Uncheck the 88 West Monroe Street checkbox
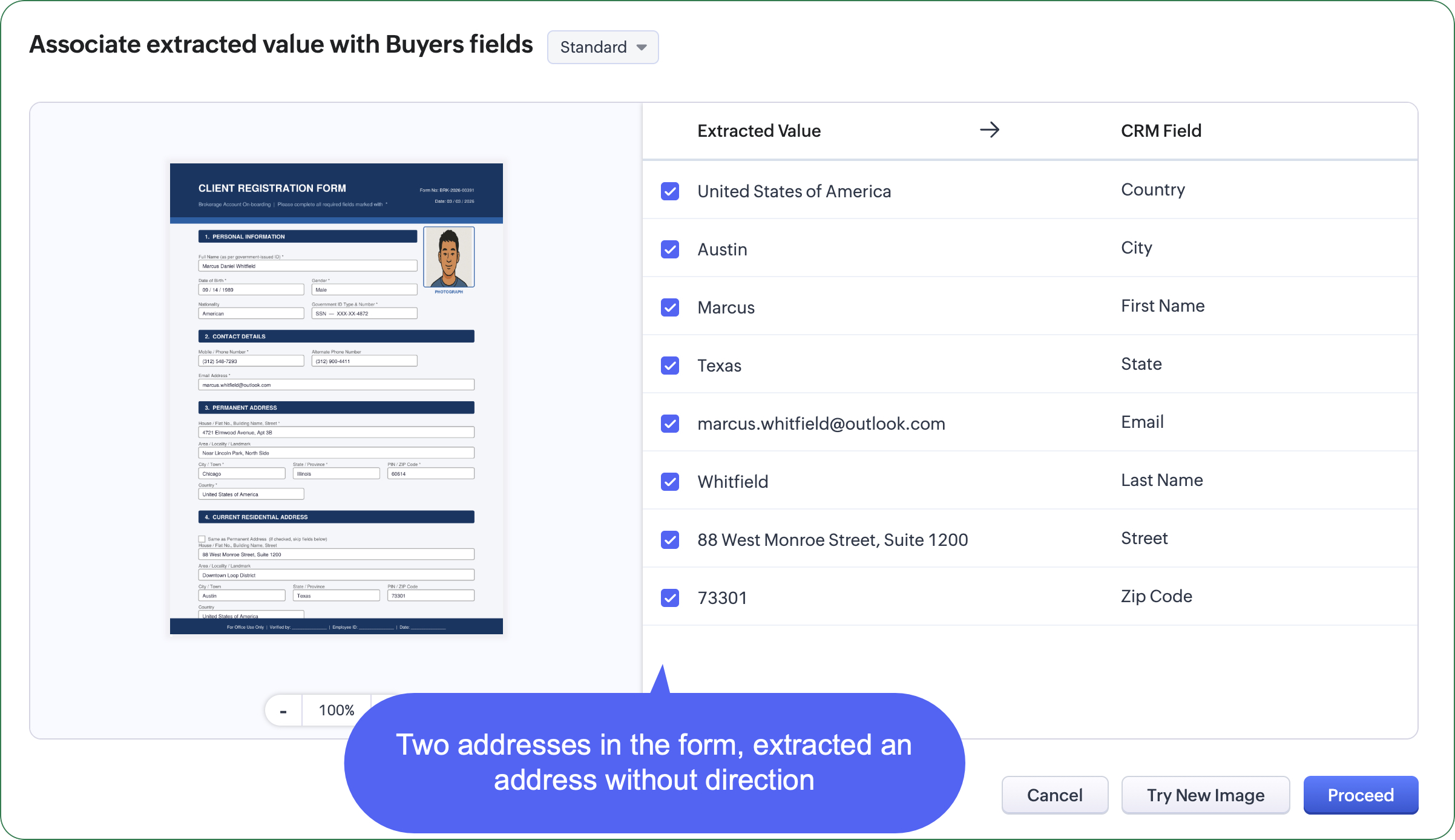Viewport: 1455px width, 840px height. click(x=670, y=540)
